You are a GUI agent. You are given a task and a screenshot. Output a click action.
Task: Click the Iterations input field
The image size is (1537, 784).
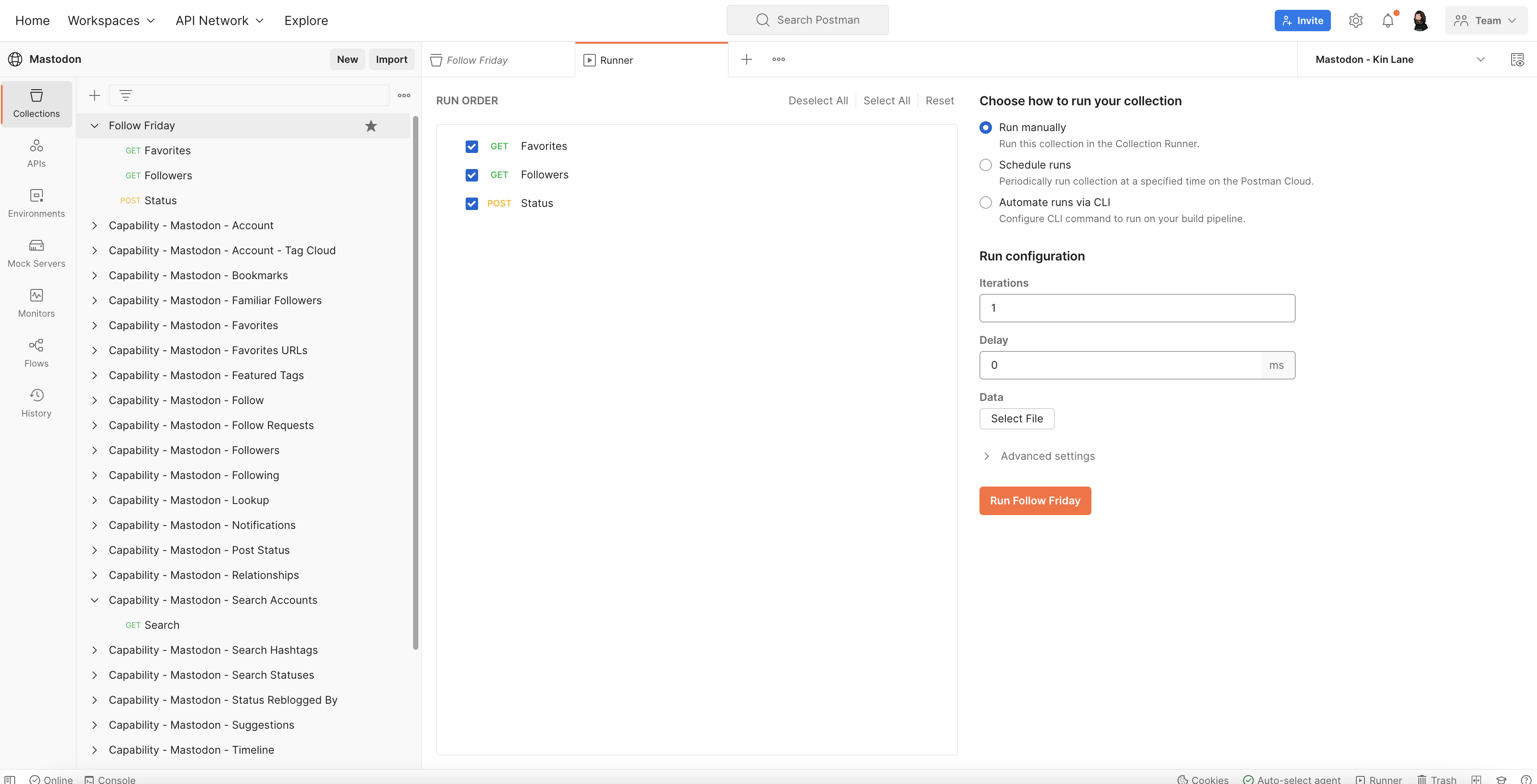pos(1137,308)
